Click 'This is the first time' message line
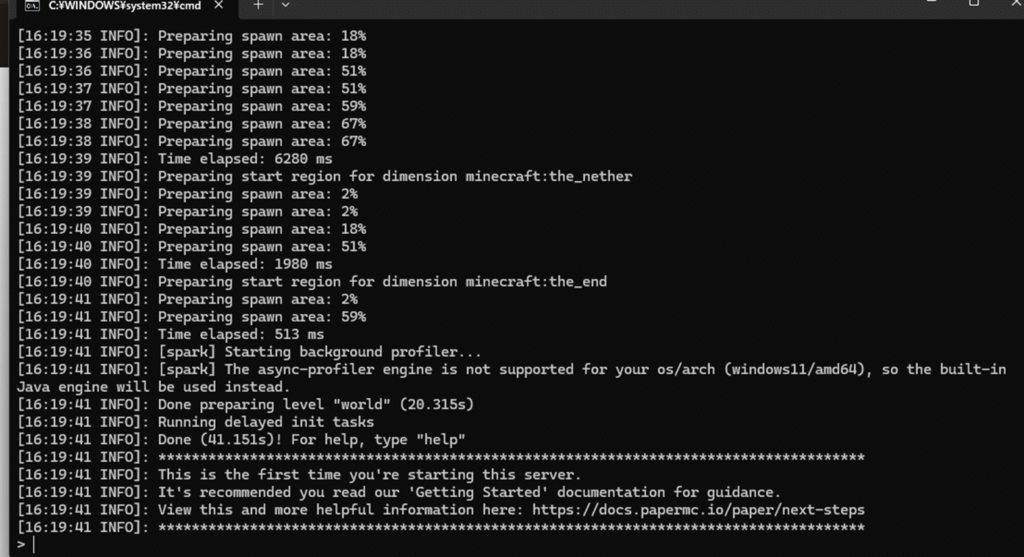The height and width of the screenshot is (557, 1024). tap(299, 475)
